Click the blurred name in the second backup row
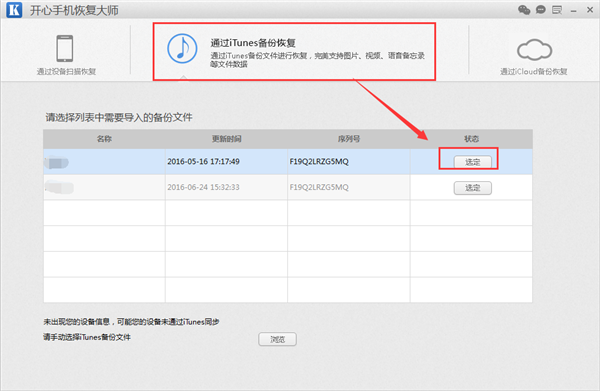Screen dimensions: 600x391 click(x=59, y=187)
